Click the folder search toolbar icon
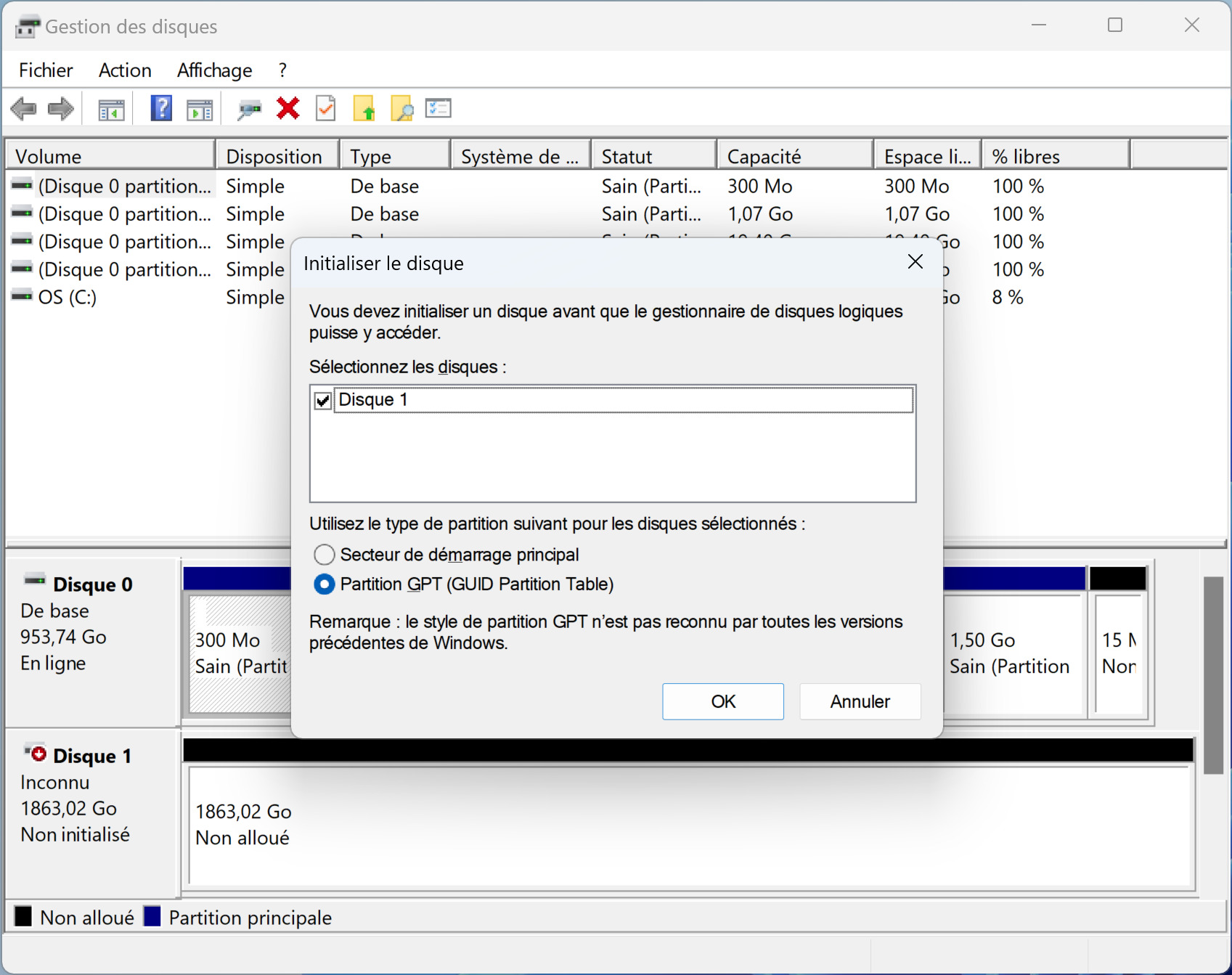1232x975 pixels. (401, 109)
